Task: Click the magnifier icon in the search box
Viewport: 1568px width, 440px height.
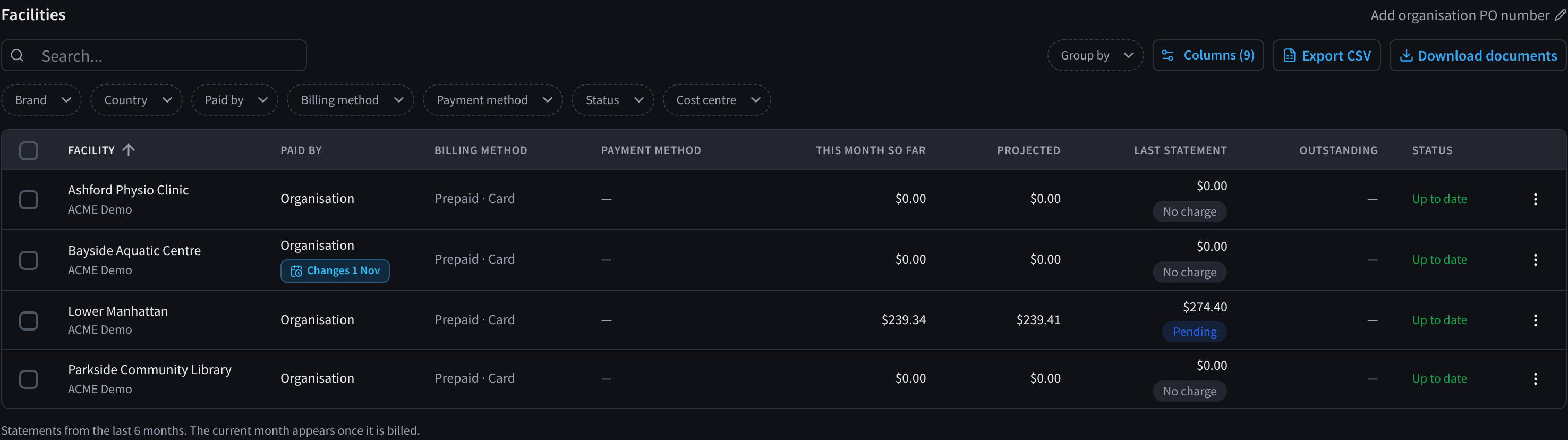Action: 18,55
